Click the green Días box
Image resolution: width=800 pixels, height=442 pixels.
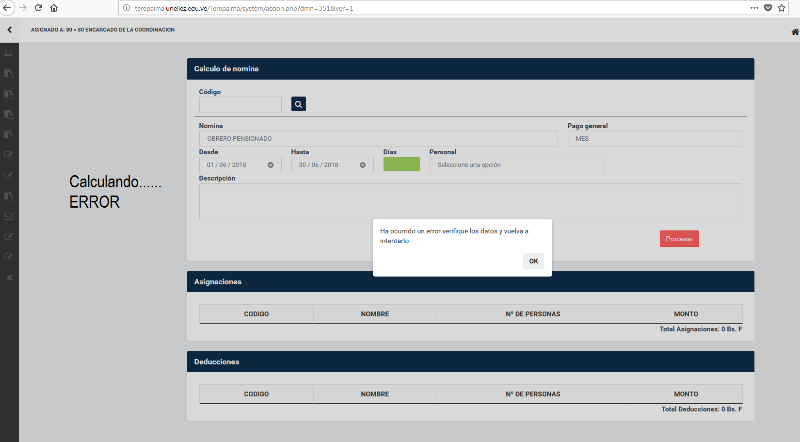coord(402,164)
